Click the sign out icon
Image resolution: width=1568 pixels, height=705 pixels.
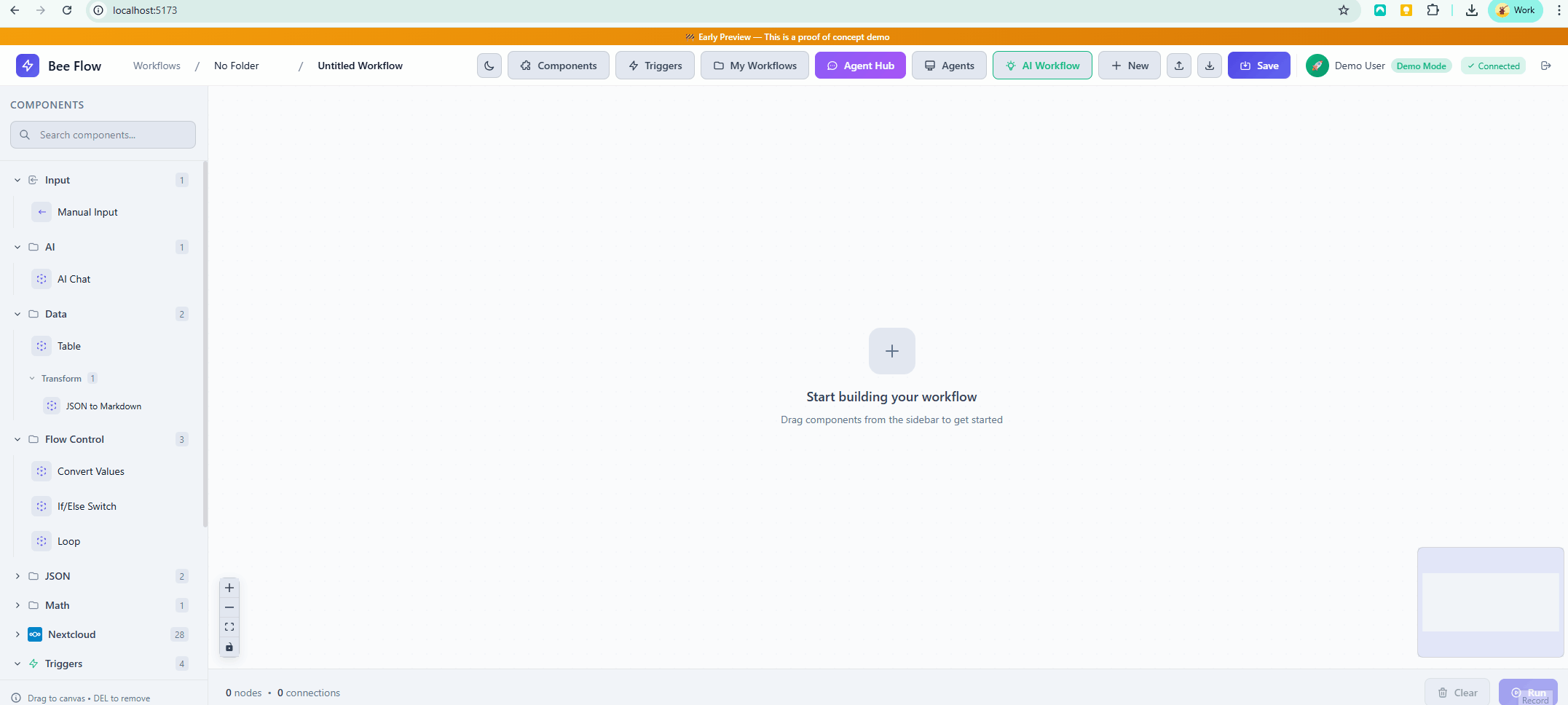(1547, 65)
